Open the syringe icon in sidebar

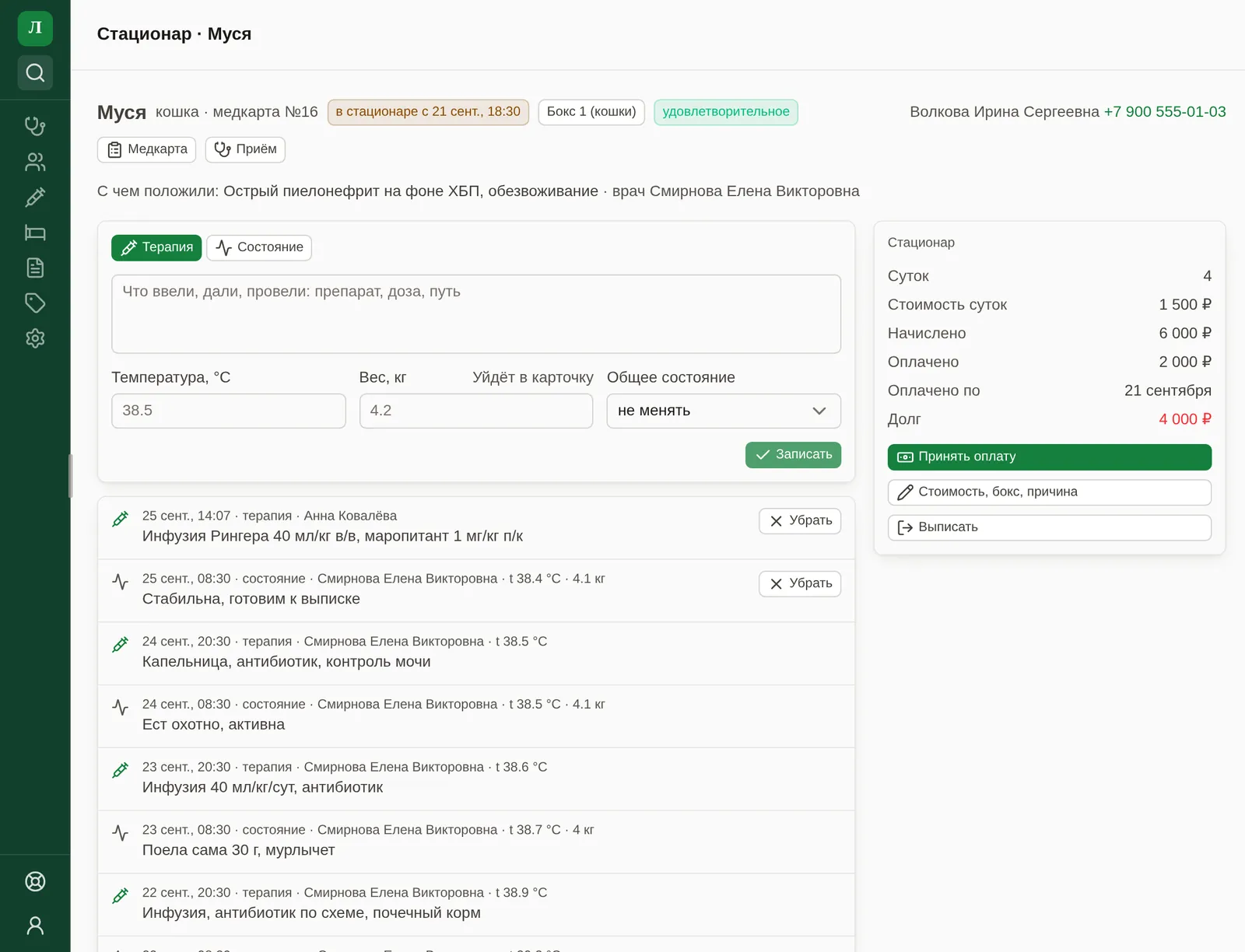[35, 198]
